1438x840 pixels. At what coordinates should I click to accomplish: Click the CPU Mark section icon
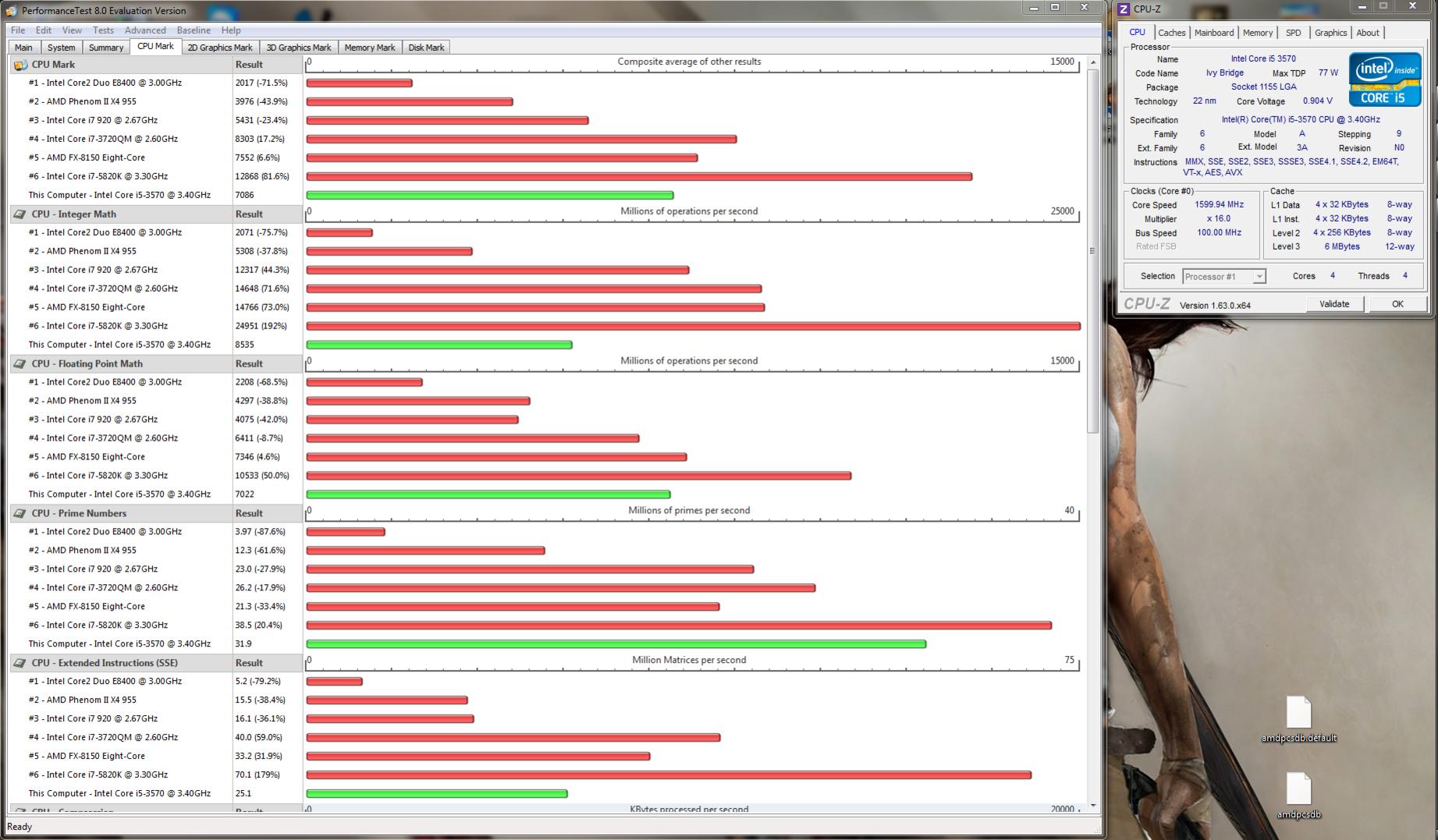20,65
